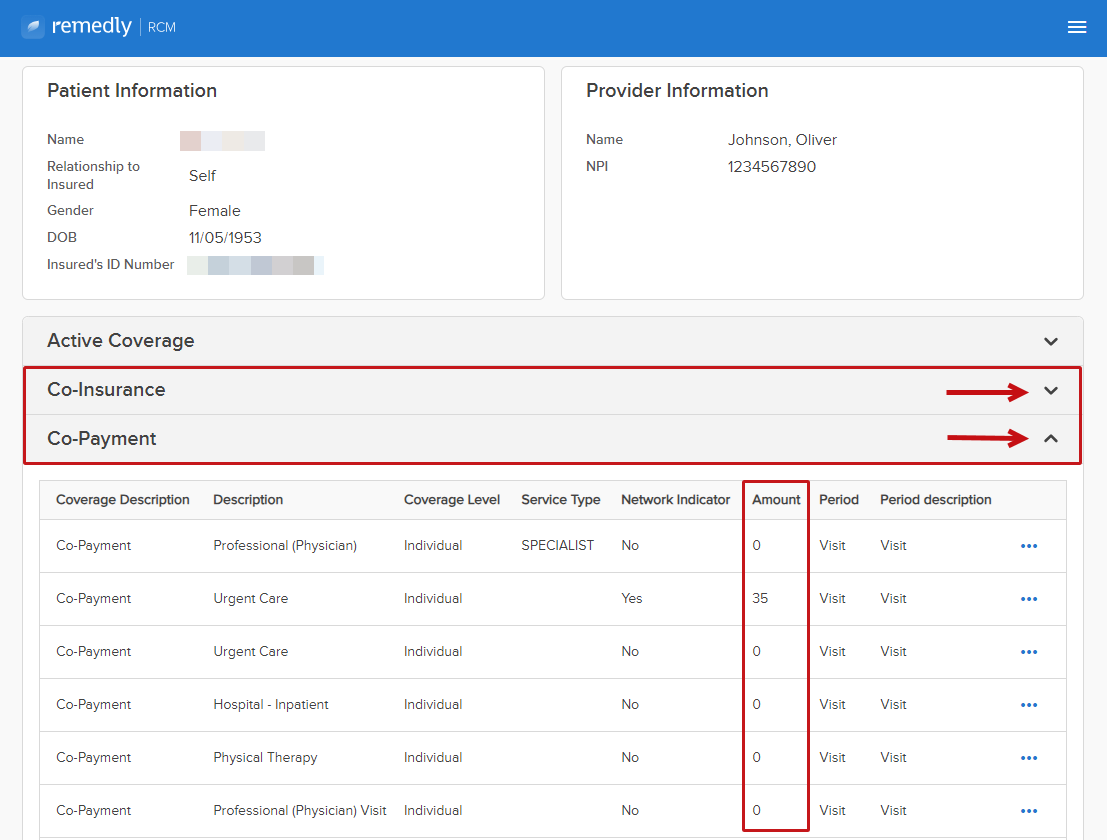This screenshot has width=1107, height=840.
Task: Expand the Active Coverage section
Action: (x=1051, y=341)
